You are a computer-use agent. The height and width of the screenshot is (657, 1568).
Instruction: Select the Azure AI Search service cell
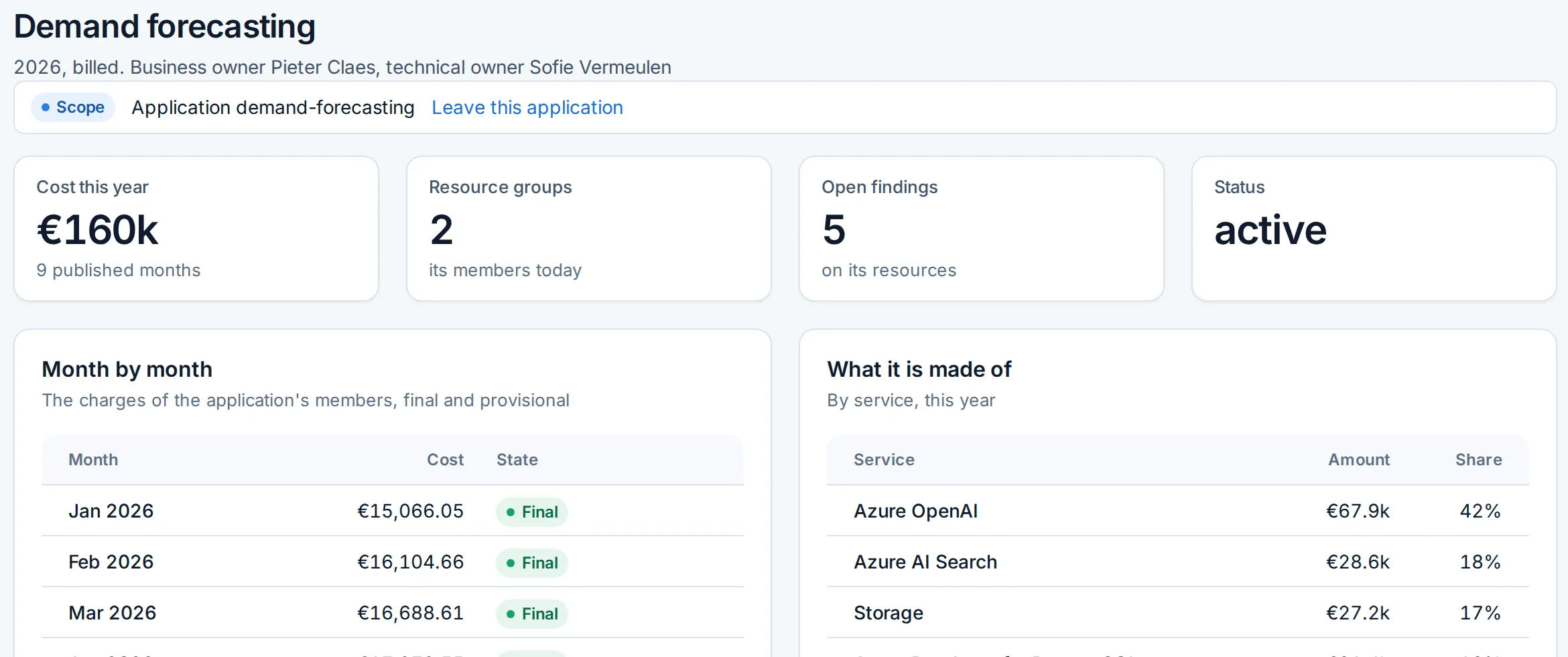(925, 562)
